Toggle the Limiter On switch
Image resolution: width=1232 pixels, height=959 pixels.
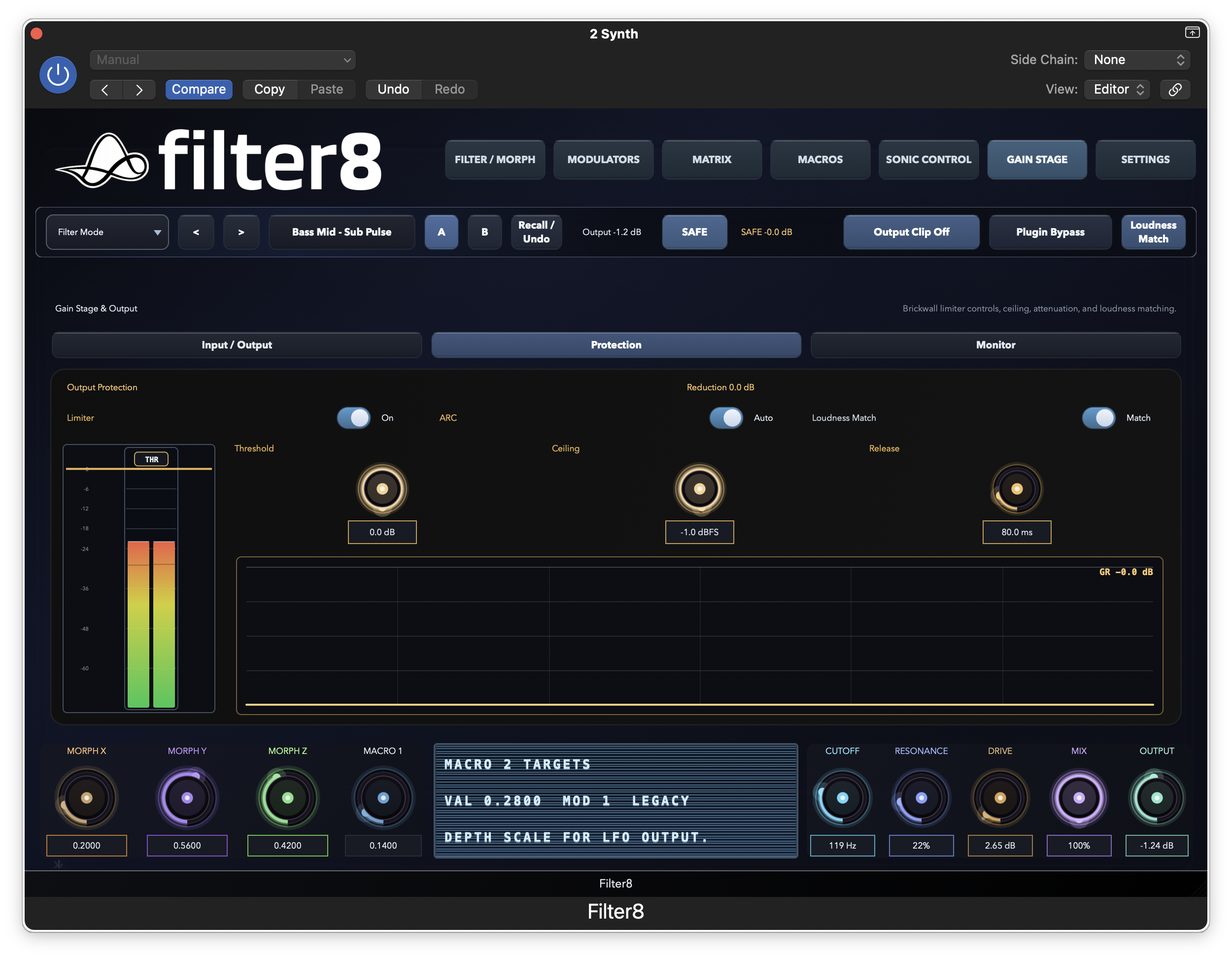point(354,418)
